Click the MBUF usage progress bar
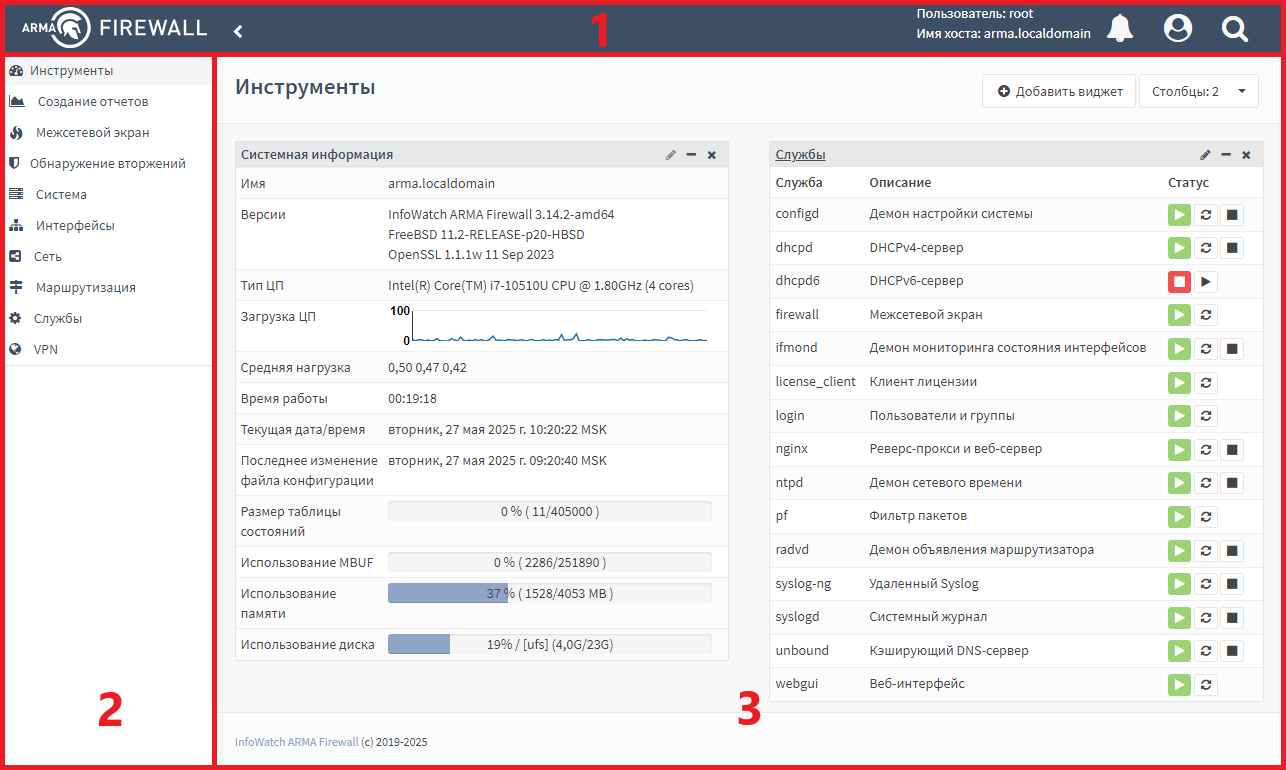The width and height of the screenshot is (1286, 770). 549,562
